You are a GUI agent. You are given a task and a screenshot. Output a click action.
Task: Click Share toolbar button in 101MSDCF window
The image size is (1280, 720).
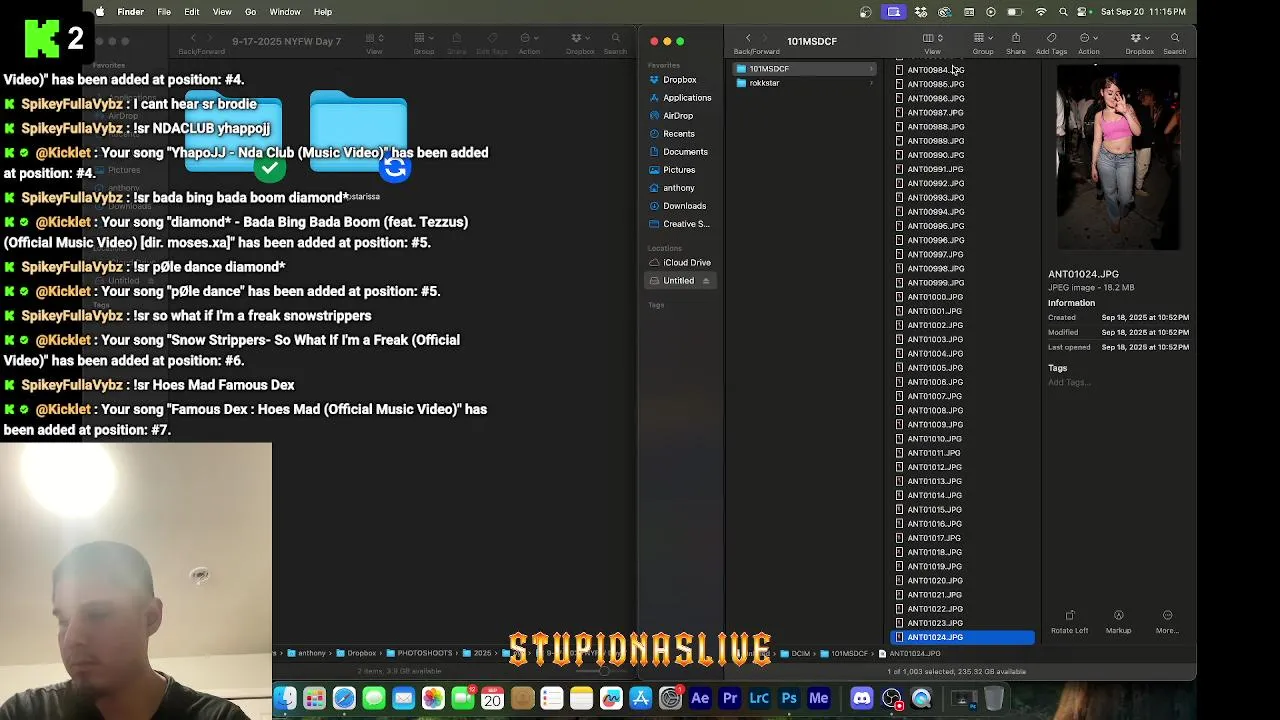click(x=1015, y=42)
